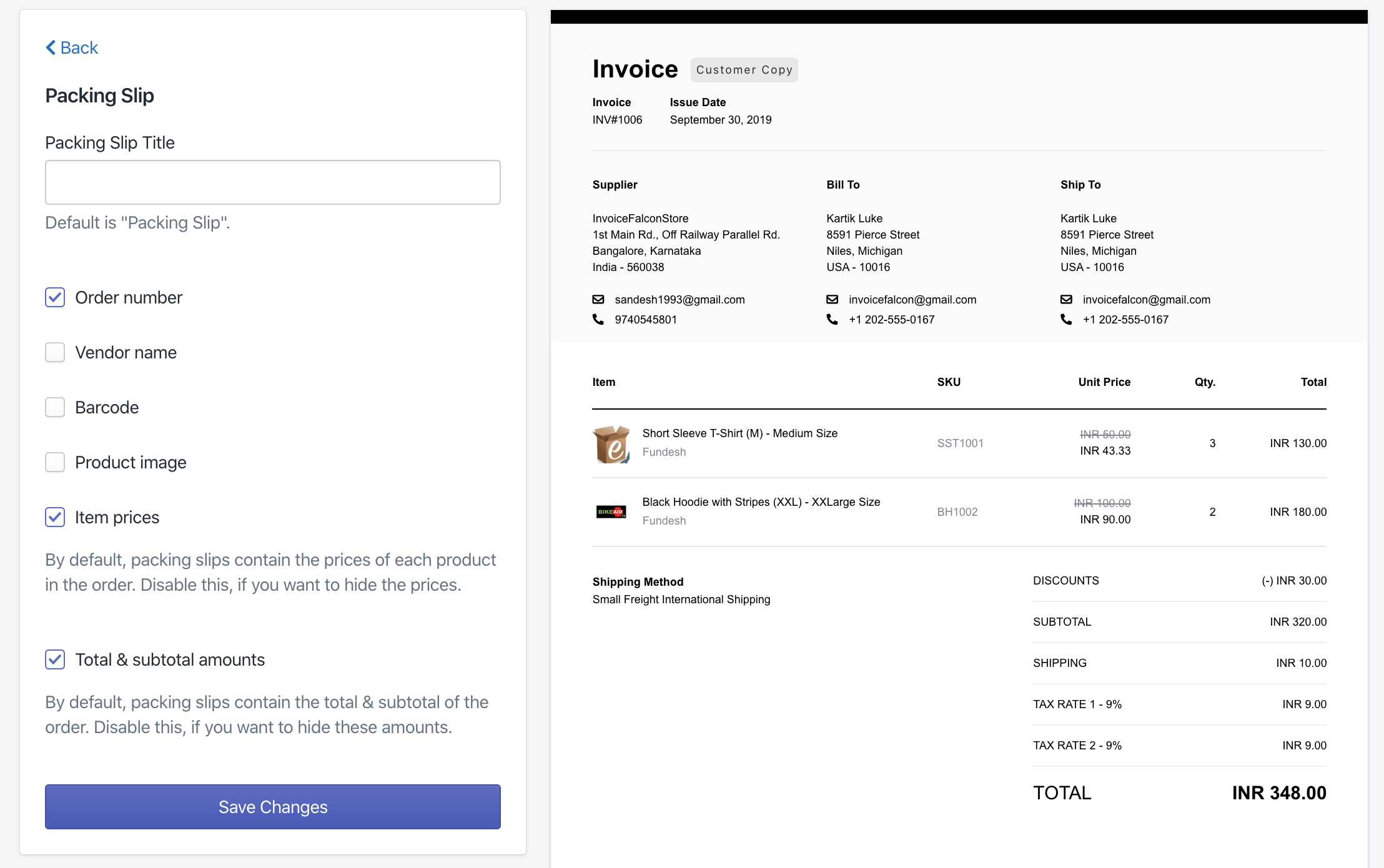1384x868 pixels.
Task: Check the Product image option
Action: coord(55,462)
